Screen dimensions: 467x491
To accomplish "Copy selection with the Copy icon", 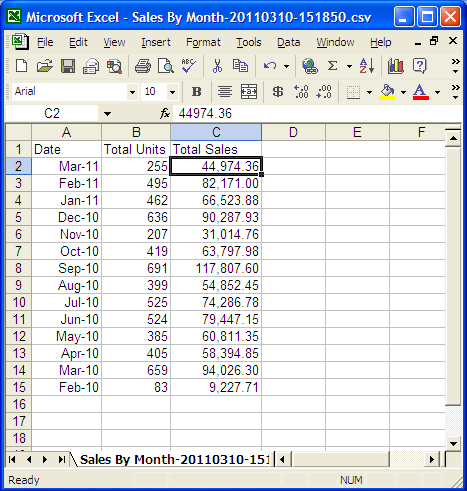I will tap(240, 66).
